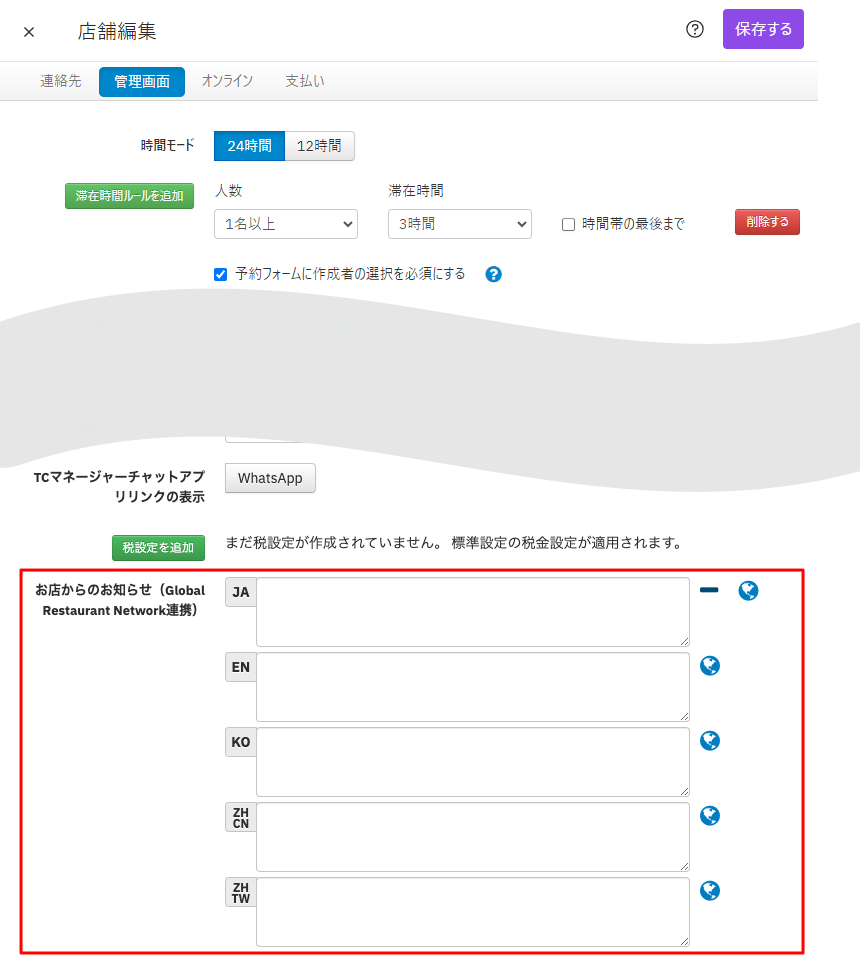Click the minus icon beside JA field

pyautogui.click(x=709, y=590)
